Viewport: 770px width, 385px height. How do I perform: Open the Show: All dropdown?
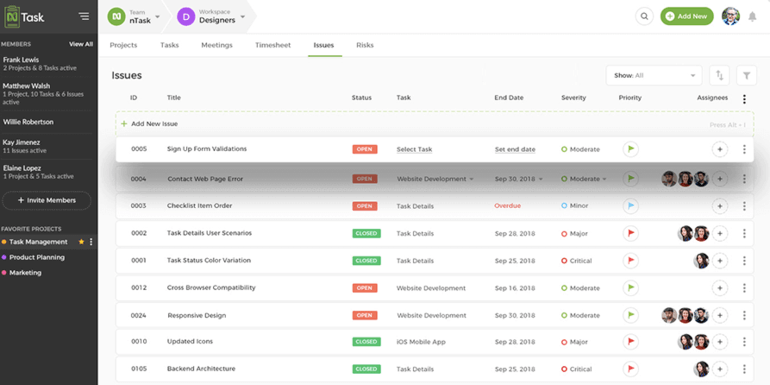pyautogui.click(x=654, y=76)
